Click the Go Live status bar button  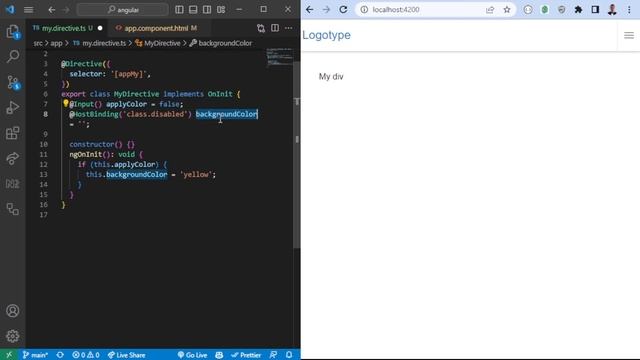pyautogui.click(x=192, y=355)
